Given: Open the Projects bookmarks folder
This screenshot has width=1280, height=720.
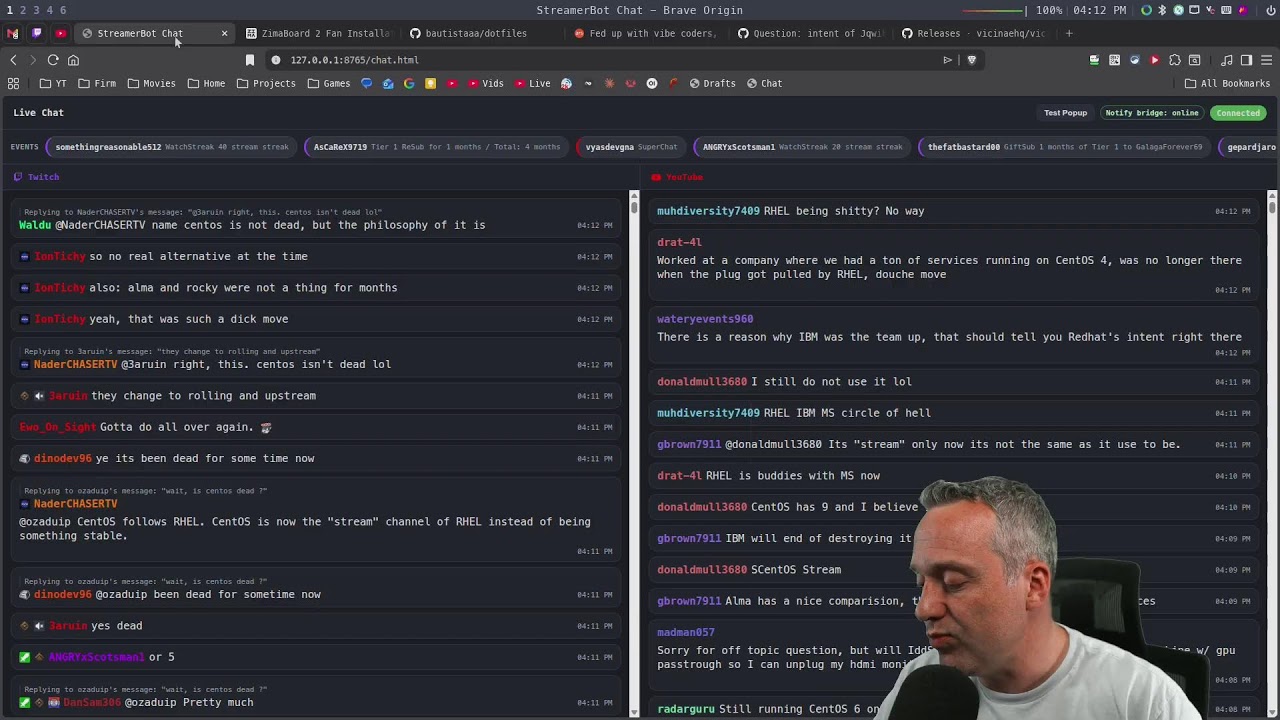Looking at the screenshot, I should [x=266, y=83].
